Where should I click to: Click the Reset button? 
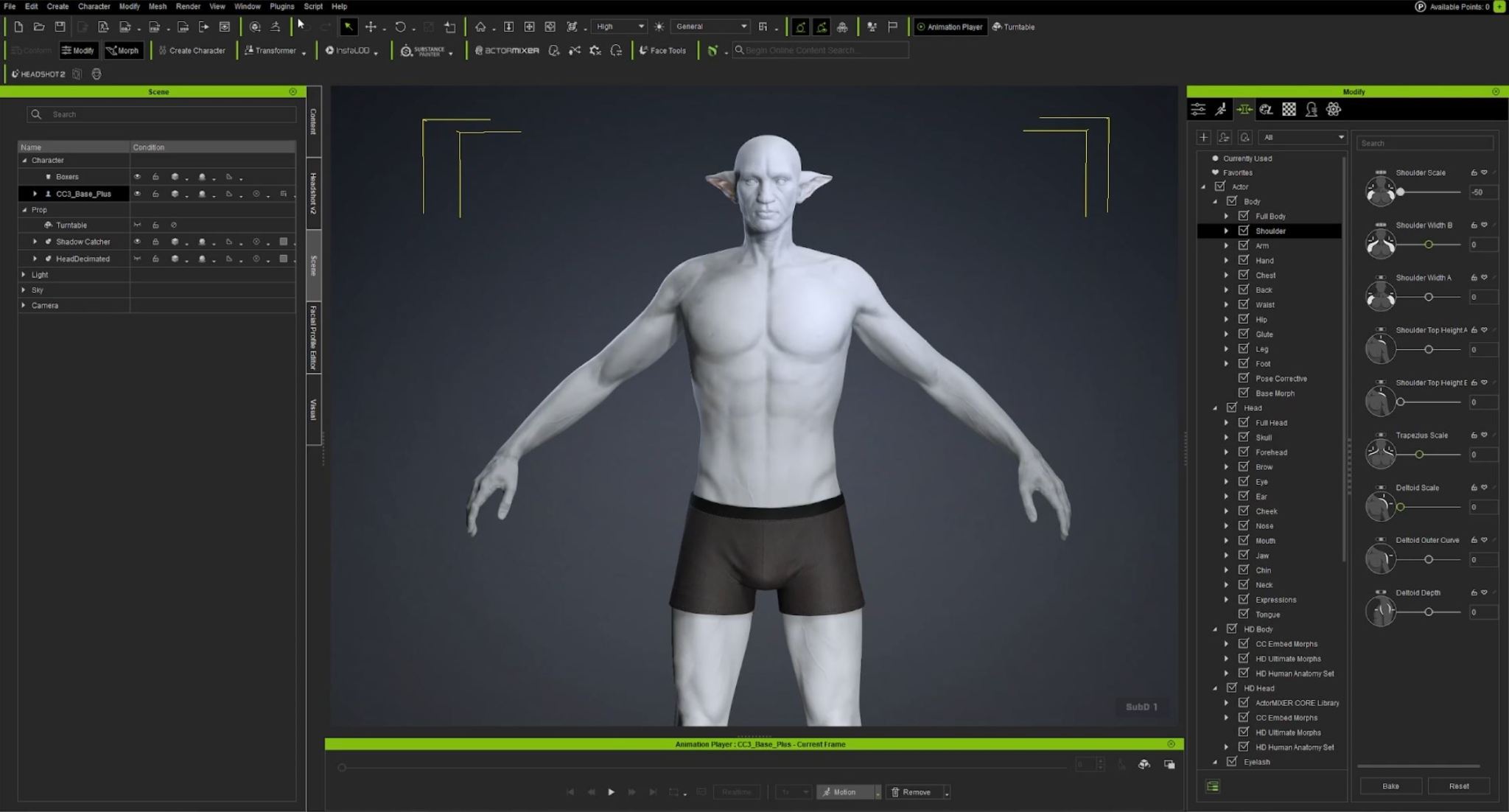click(x=1459, y=786)
